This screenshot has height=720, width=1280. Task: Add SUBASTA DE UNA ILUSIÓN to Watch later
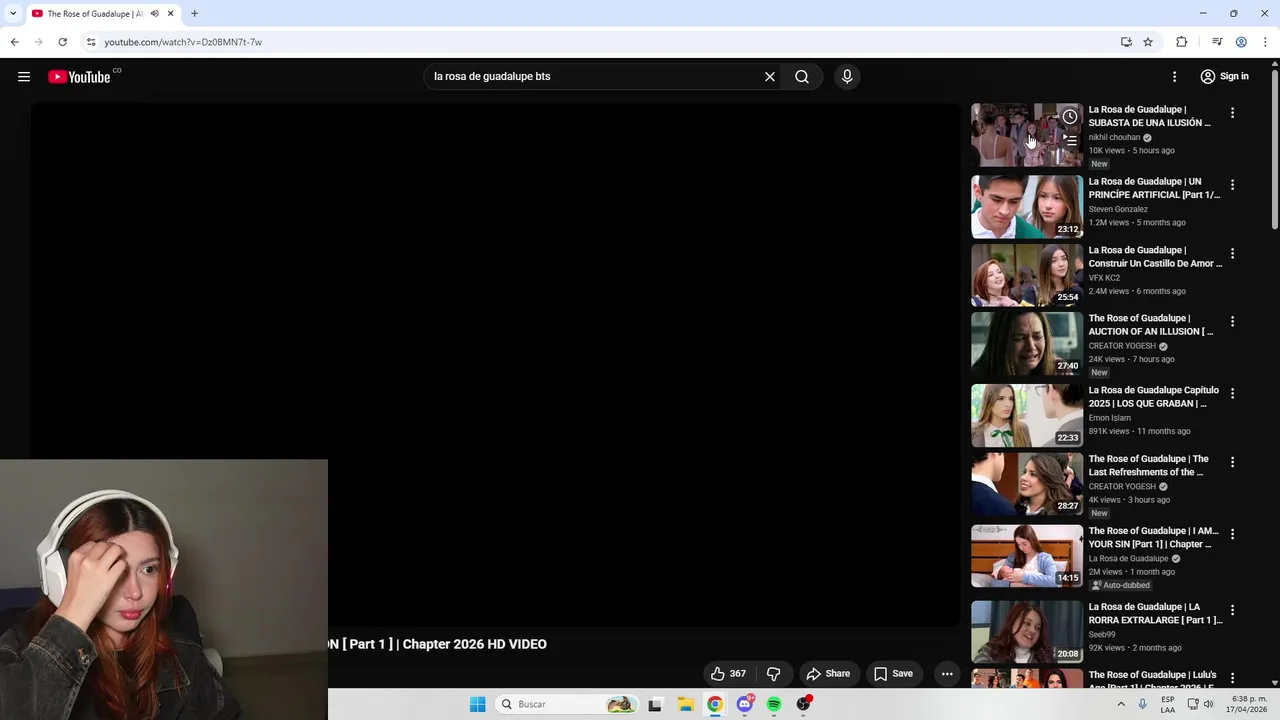tap(1070, 117)
